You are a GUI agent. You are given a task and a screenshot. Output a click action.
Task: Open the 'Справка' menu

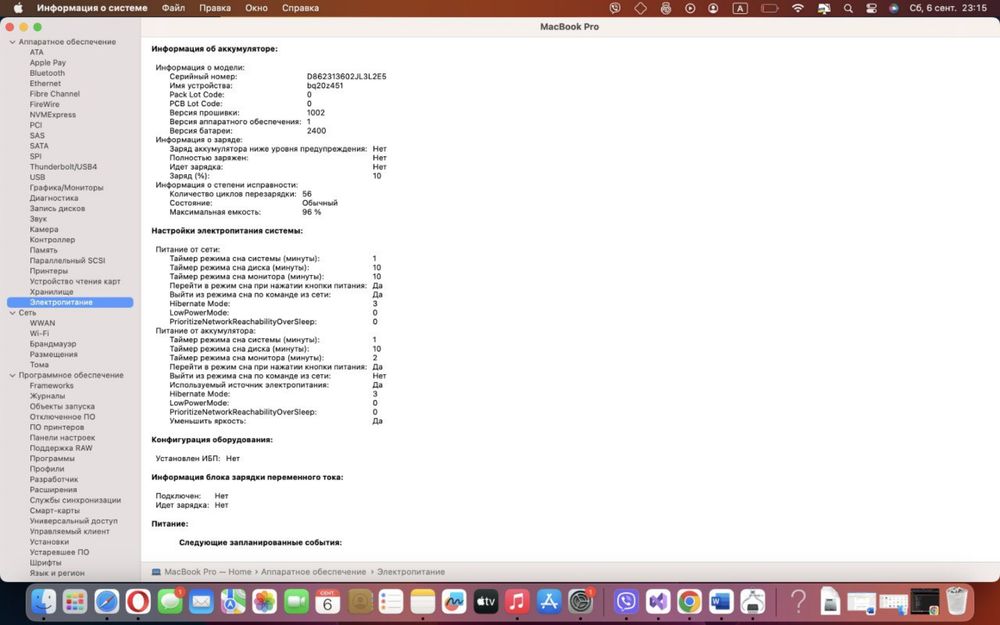tap(300, 8)
